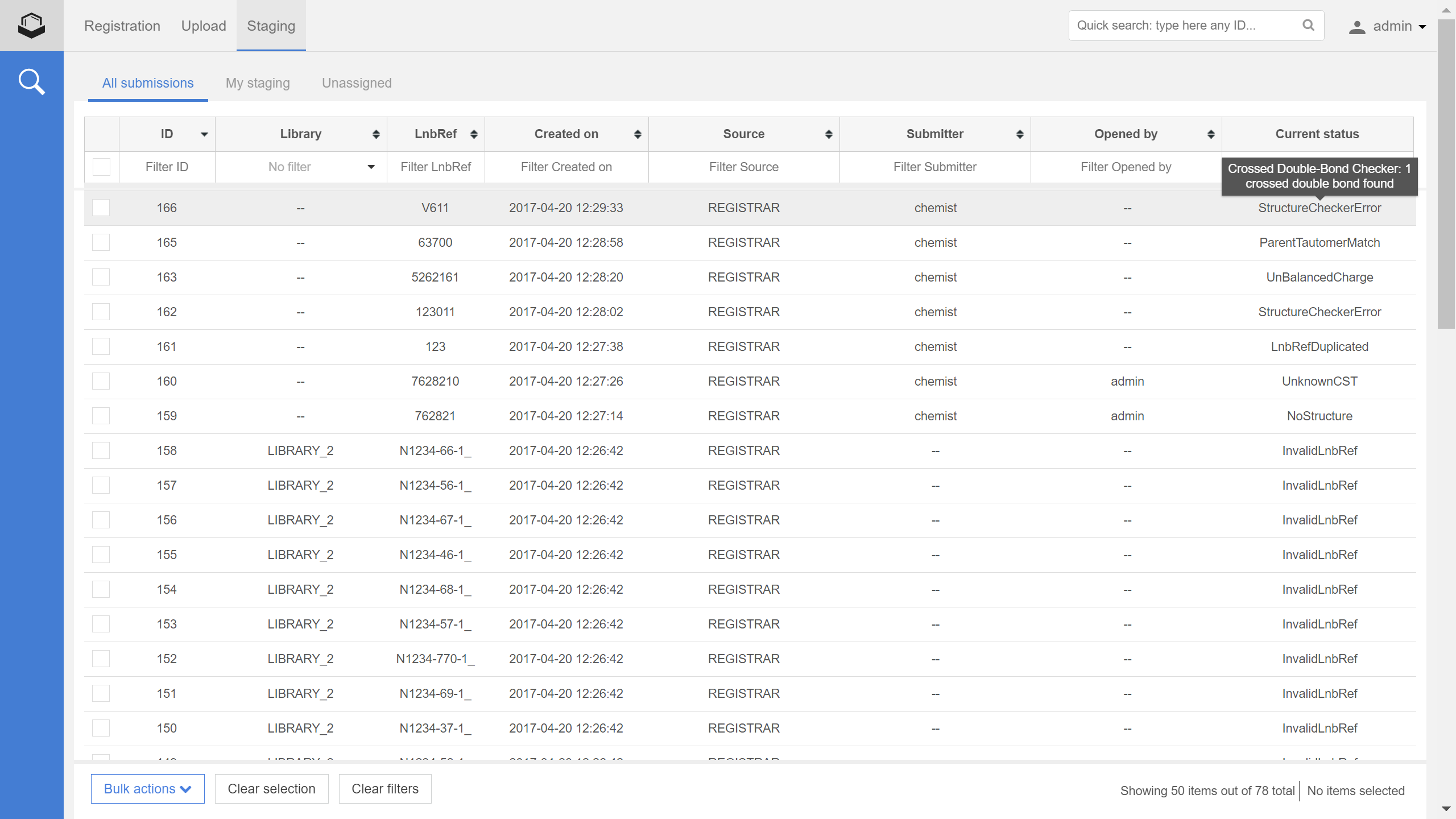Toggle the select-all checkbox in filter row
This screenshot has width=1456, height=819.
101,167
